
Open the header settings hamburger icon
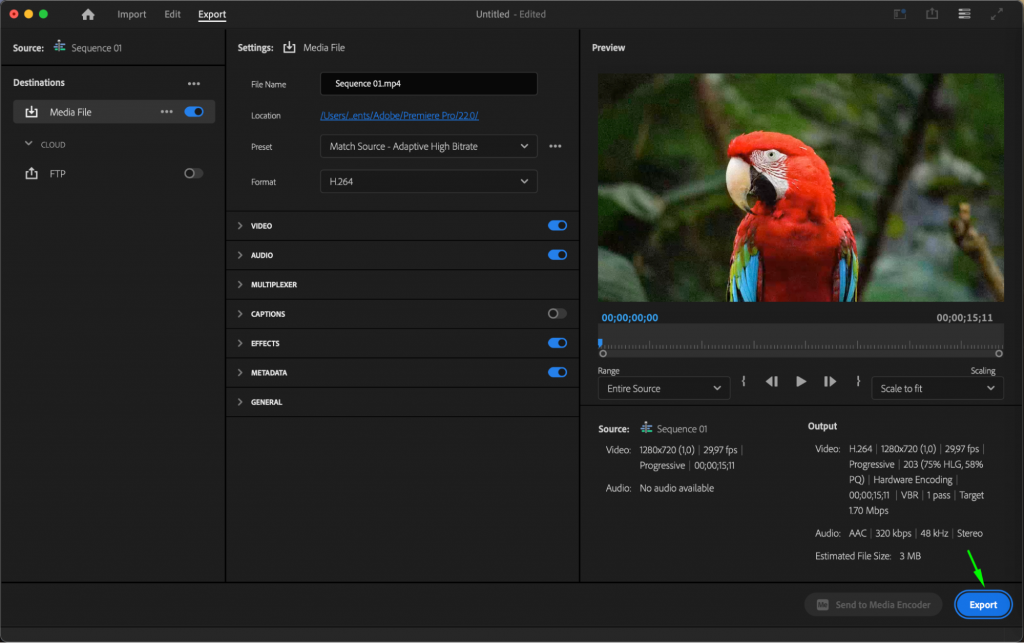[965, 14]
